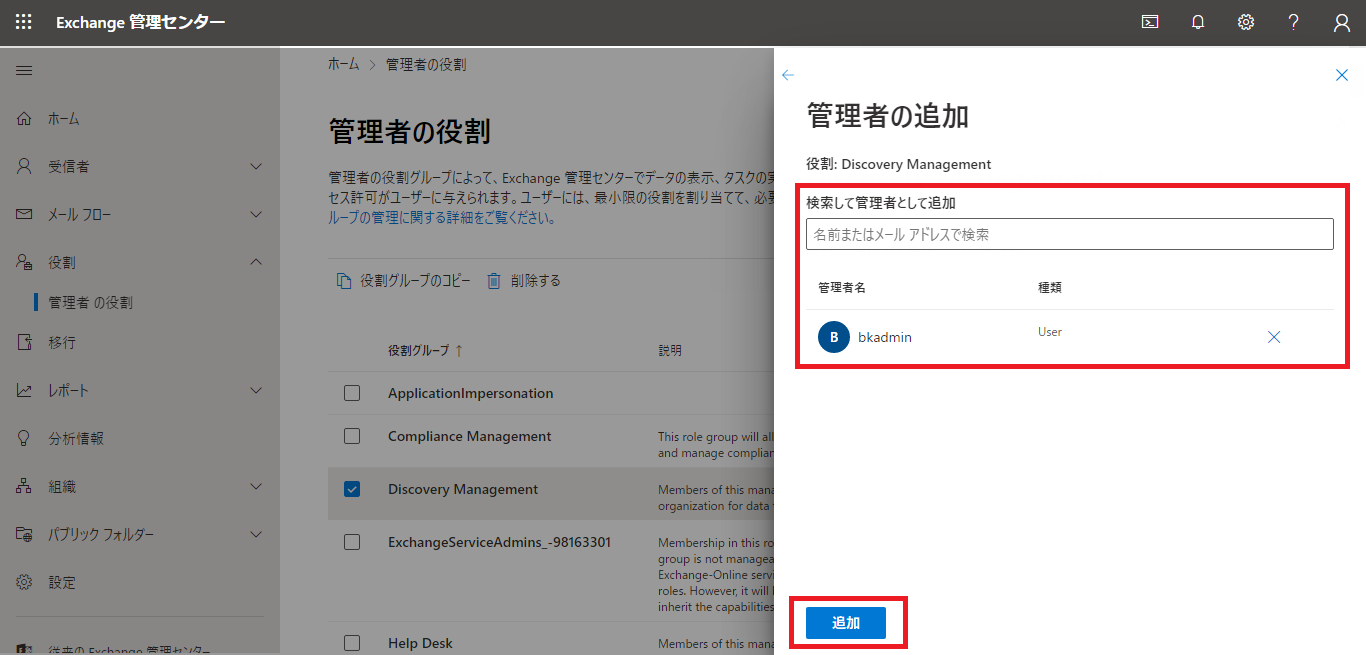Open the account profile icon
1366x655 pixels.
click(x=1342, y=22)
